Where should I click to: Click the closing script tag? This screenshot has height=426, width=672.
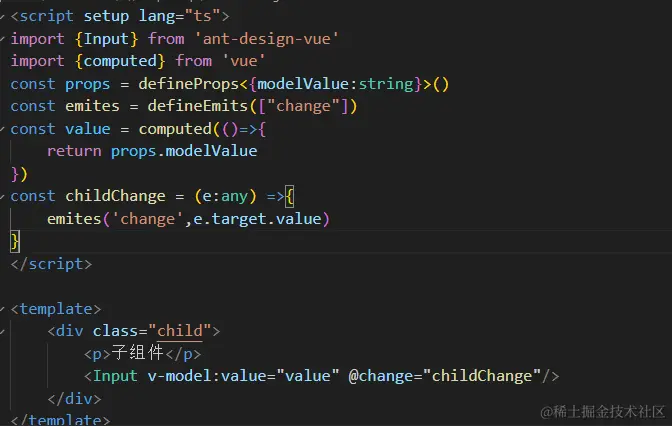click(x=51, y=264)
